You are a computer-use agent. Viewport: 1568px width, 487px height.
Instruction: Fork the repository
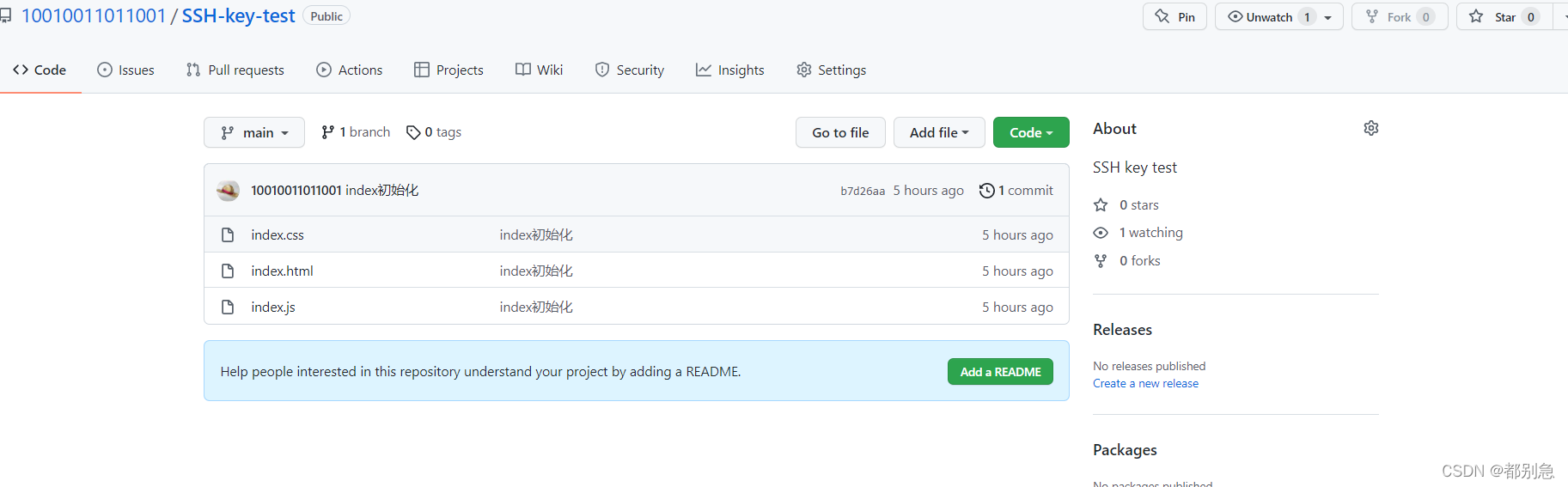[x=1400, y=16]
